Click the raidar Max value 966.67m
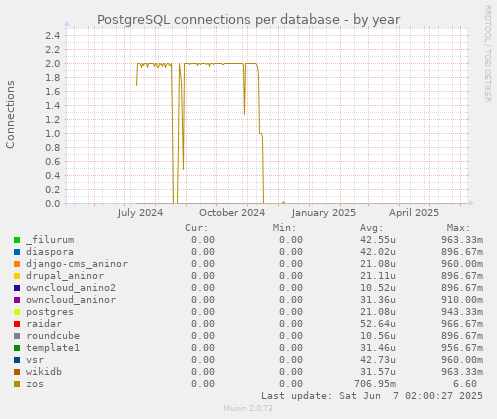This screenshot has width=497, height=419. coord(462,324)
